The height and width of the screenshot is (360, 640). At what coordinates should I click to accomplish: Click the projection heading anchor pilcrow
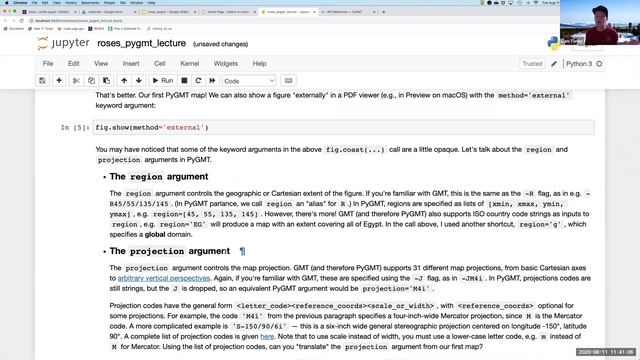pyautogui.click(x=242, y=251)
